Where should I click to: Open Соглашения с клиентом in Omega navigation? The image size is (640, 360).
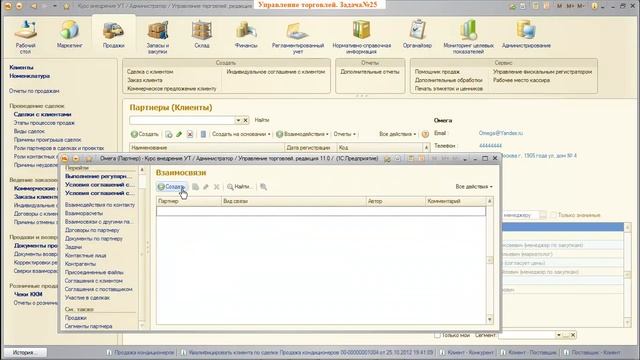[94, 281]
